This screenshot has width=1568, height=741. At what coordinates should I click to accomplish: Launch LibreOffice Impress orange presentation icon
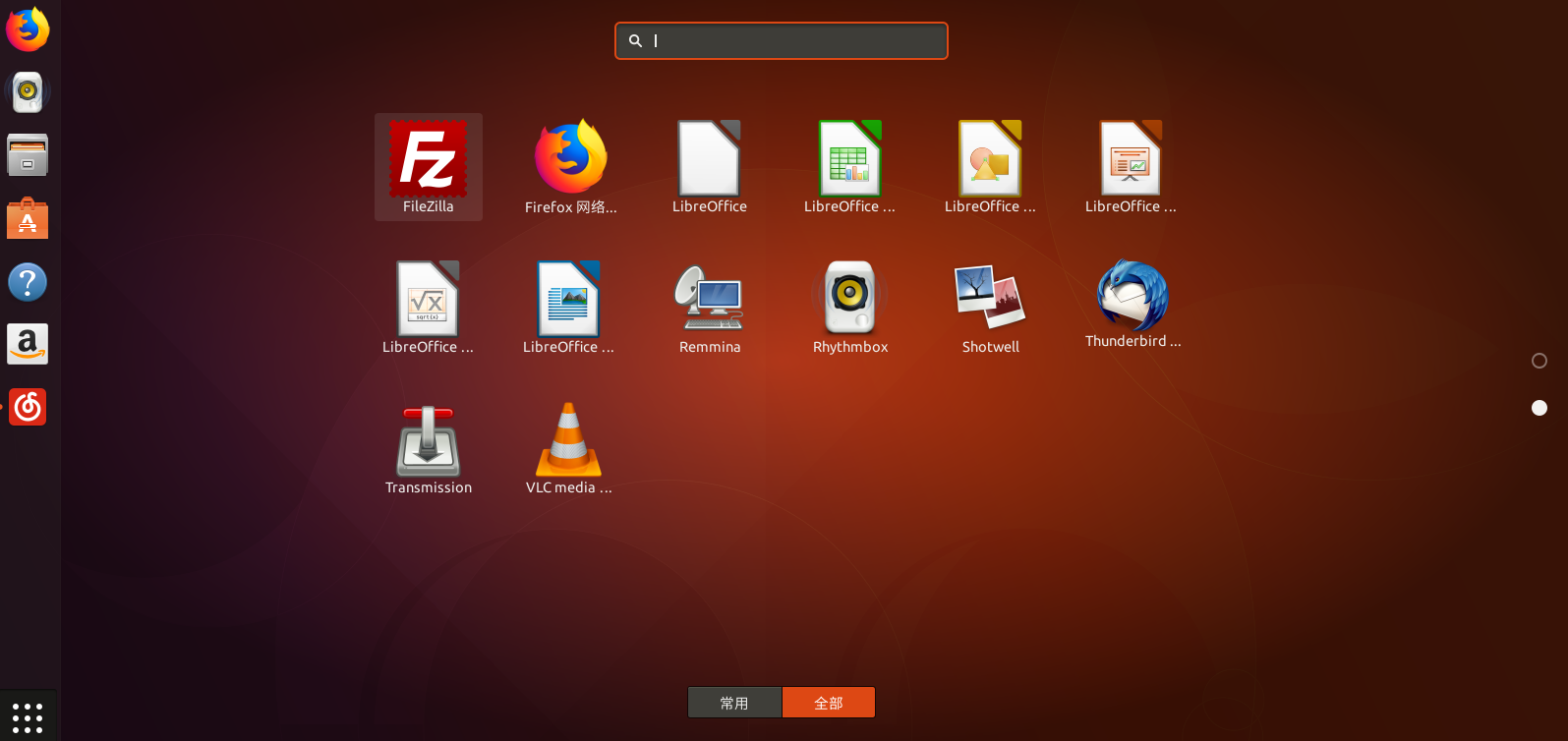pos(1132,167)
